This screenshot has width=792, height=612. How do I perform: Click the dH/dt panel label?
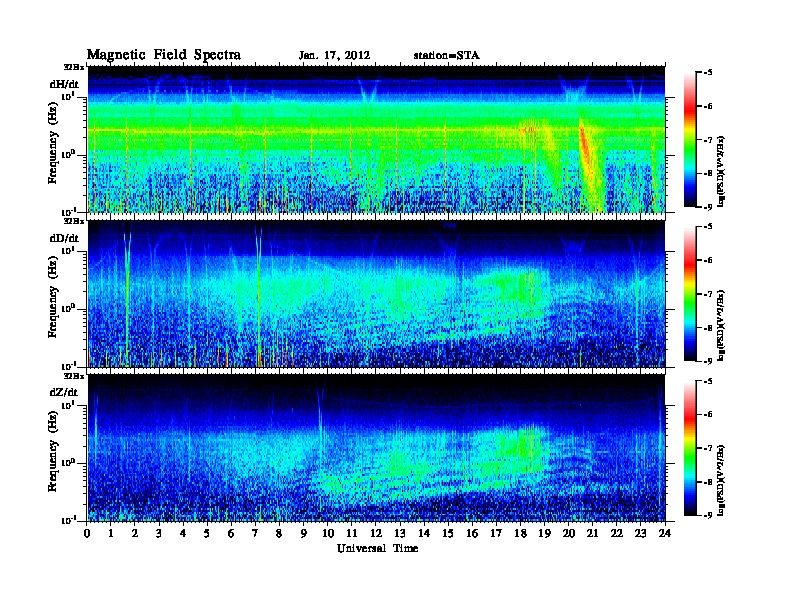(x=64, y=84)
